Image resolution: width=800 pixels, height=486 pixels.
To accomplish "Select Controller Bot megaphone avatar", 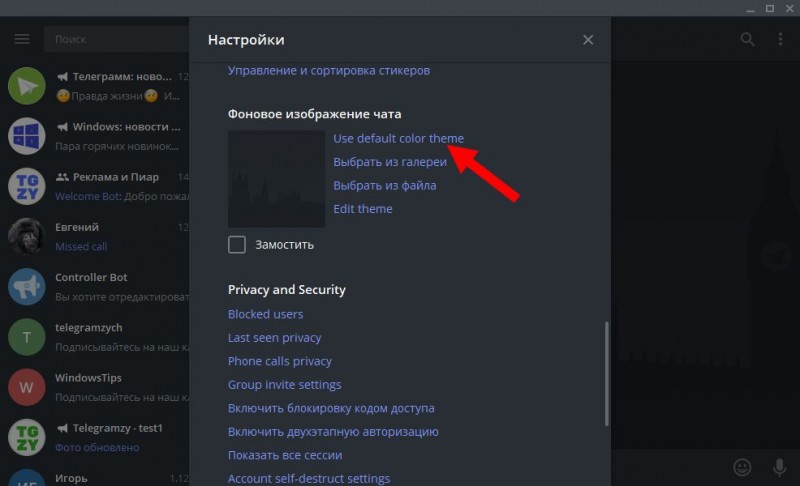I will coord(27,287).
